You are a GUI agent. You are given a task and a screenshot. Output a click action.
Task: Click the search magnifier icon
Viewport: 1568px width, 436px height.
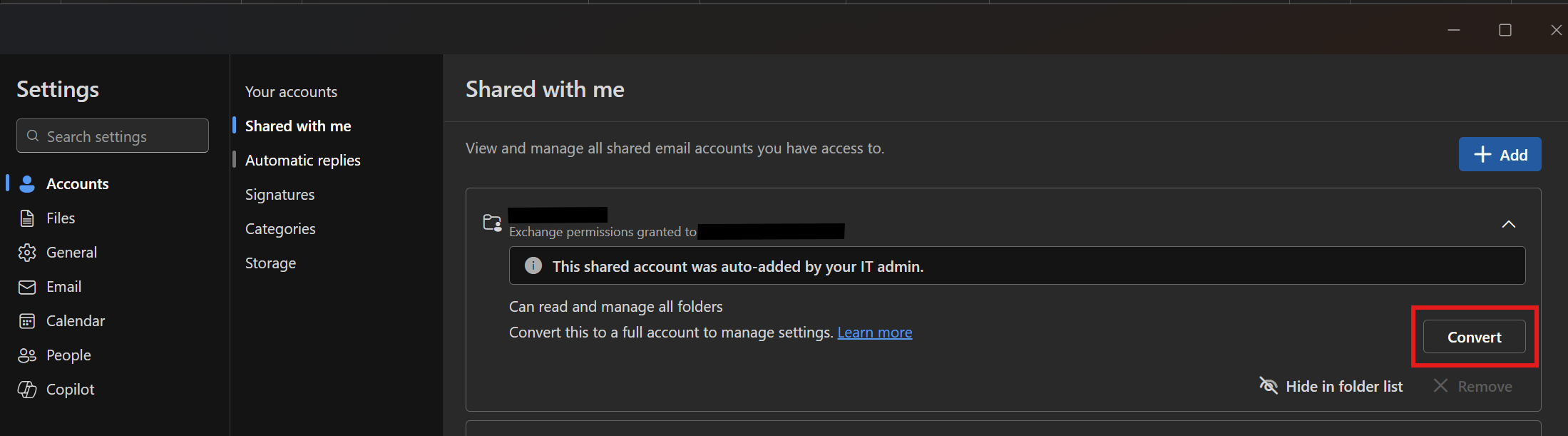pyautogui.click(x=33, y=136)
